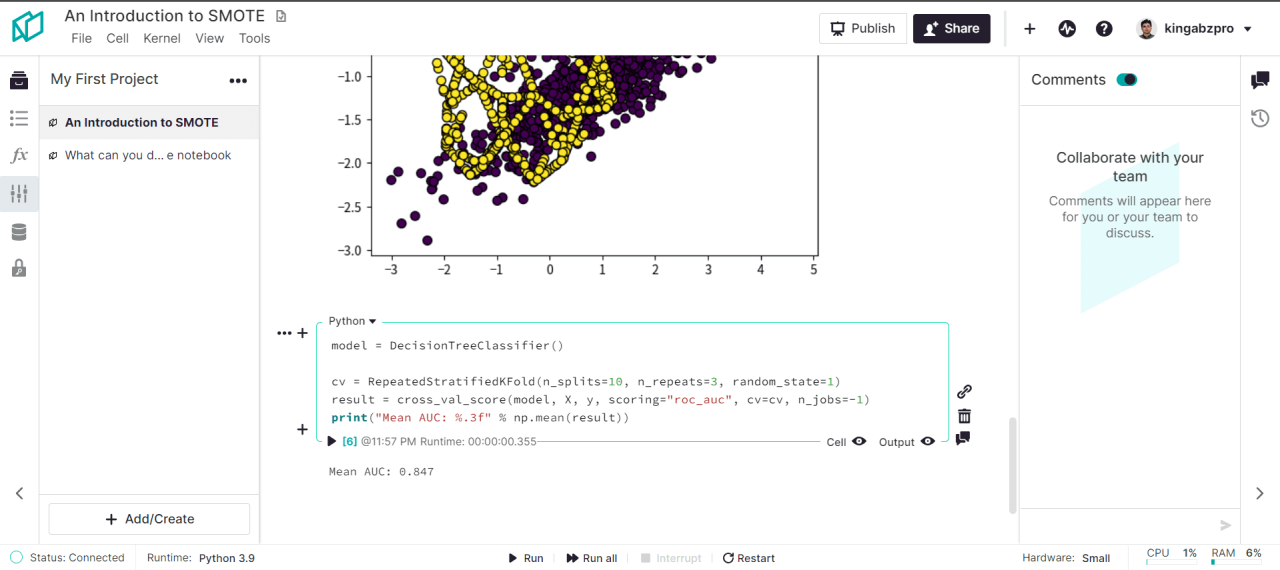Viewport: 1280px width, 570px height.
Task: Open the history clock icon
Action: (x=1260, y=119)
